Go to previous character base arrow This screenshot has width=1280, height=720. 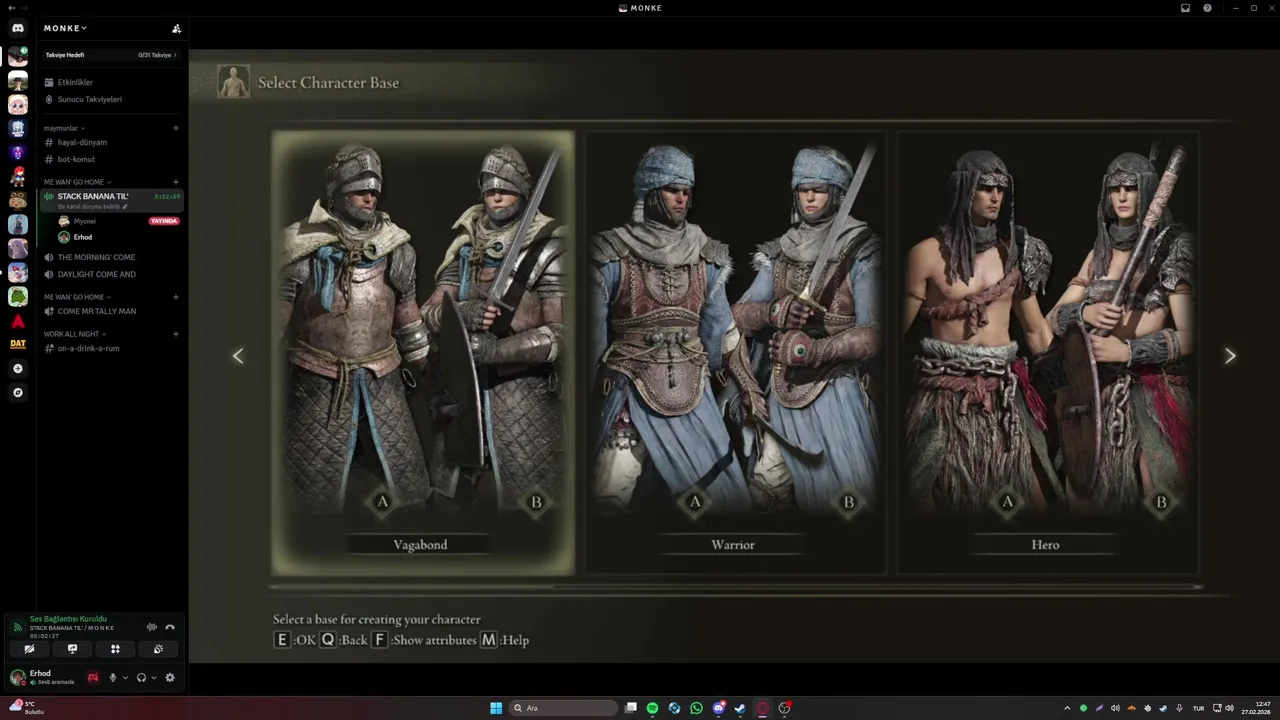tap(238, 356)
